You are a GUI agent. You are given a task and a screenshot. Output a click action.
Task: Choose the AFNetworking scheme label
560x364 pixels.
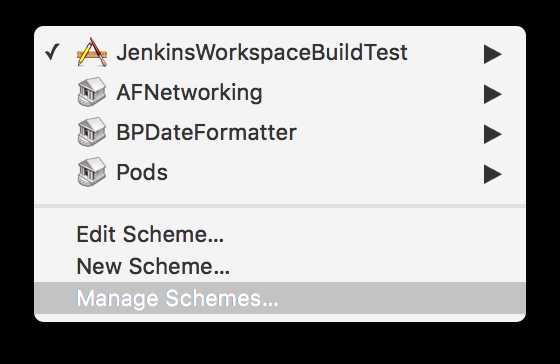[x=189, y=93]
